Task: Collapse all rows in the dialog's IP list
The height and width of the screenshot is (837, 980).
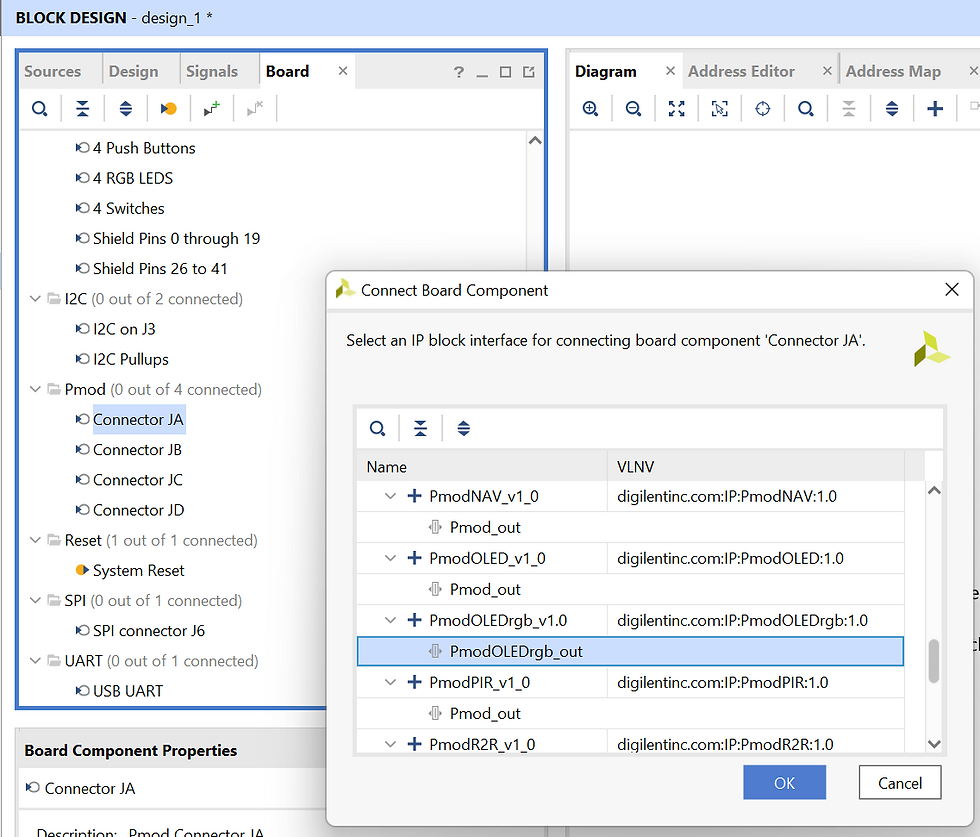Action: pos(421,428)
